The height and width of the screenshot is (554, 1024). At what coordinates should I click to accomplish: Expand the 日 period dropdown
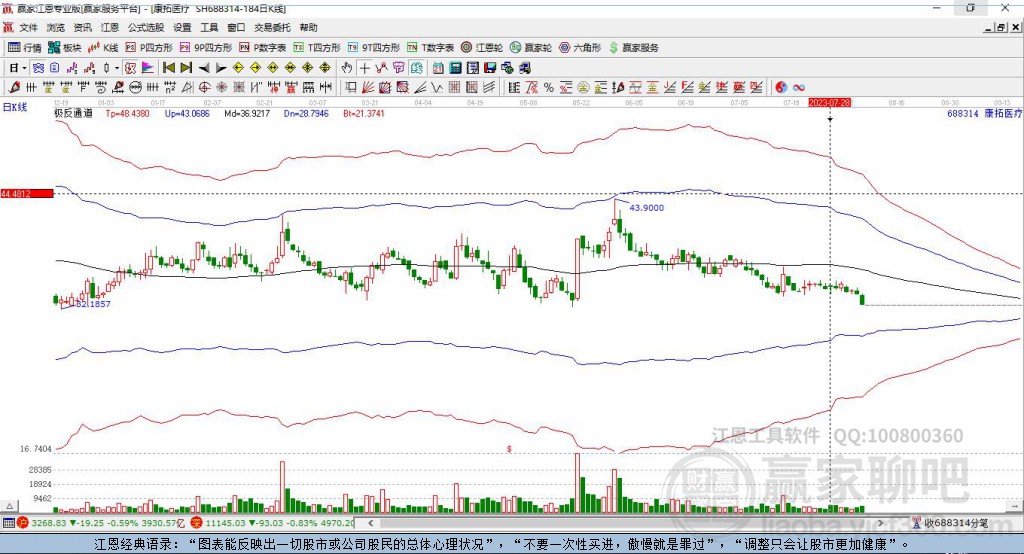(x=24, y=68)
